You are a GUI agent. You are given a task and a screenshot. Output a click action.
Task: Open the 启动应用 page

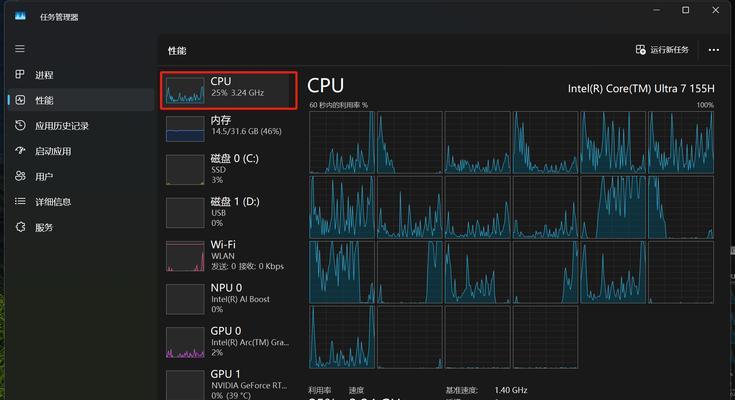coord(53,151)
